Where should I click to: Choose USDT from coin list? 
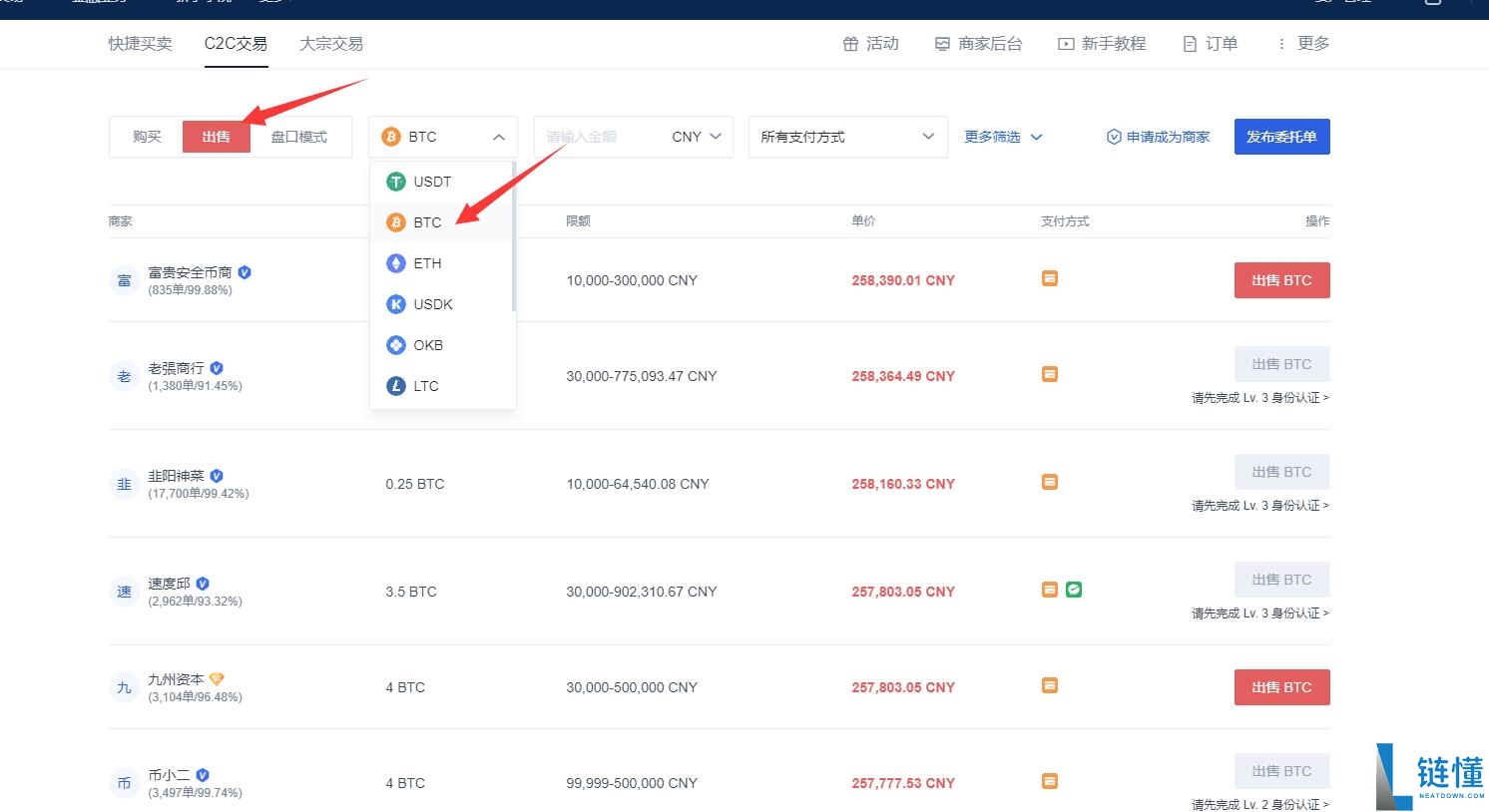point(442,182)
